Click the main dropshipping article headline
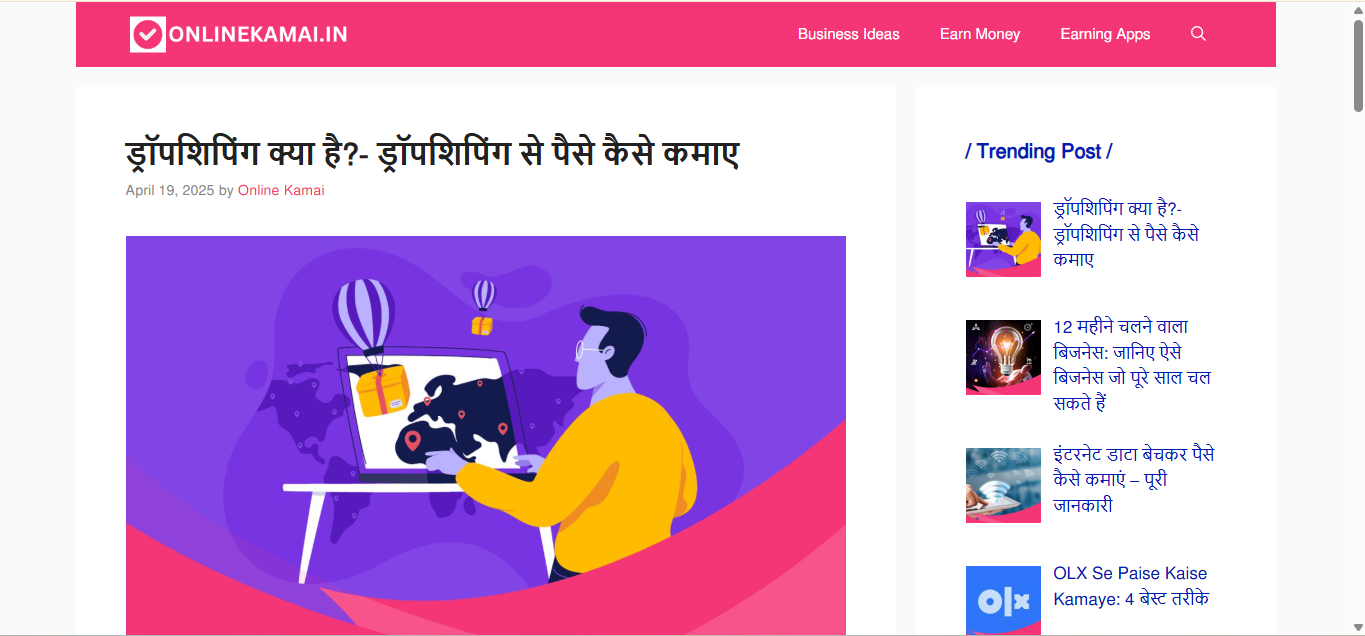The width and height of the screenshot is (1365, 636). [432, 154]
